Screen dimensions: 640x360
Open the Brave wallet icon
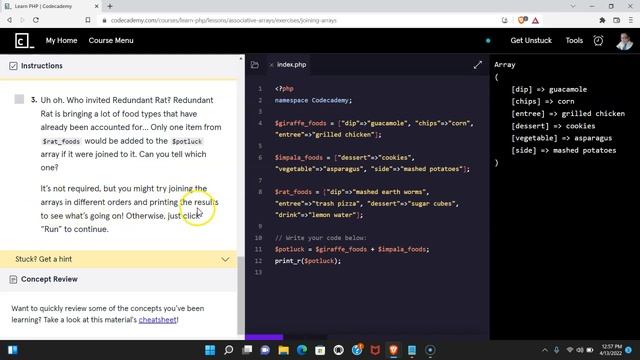click(x=616, y=20)
